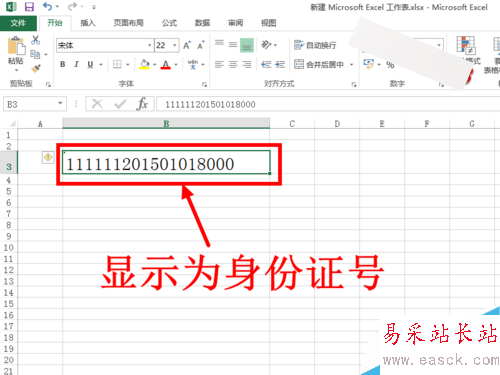The image size is (500, 375).
Task: Select the Format Painter brush icon
Action: (x=35, y=68)
